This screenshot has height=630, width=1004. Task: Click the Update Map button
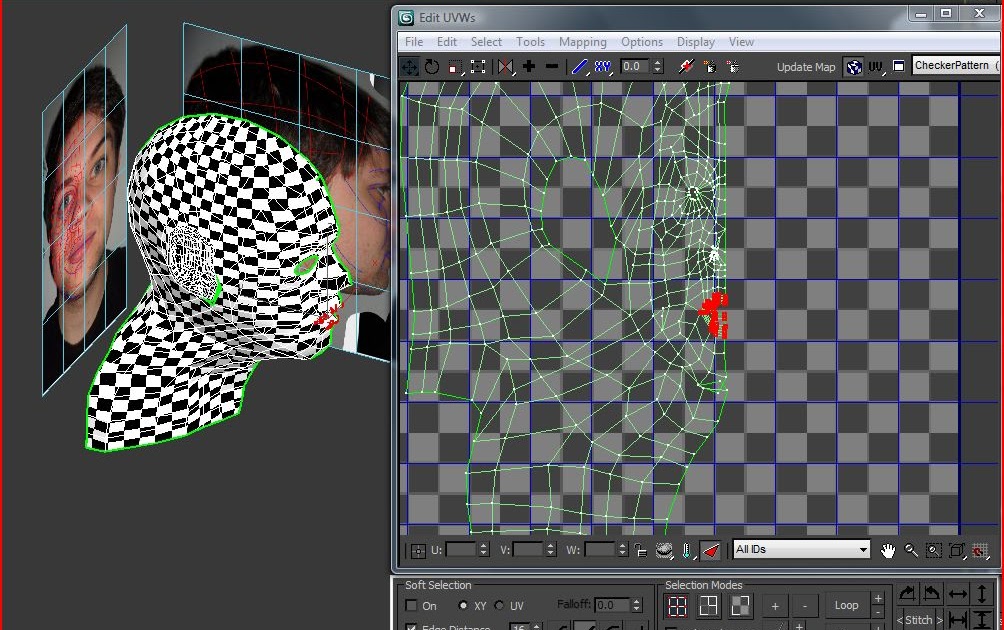(x=806, y=67)
